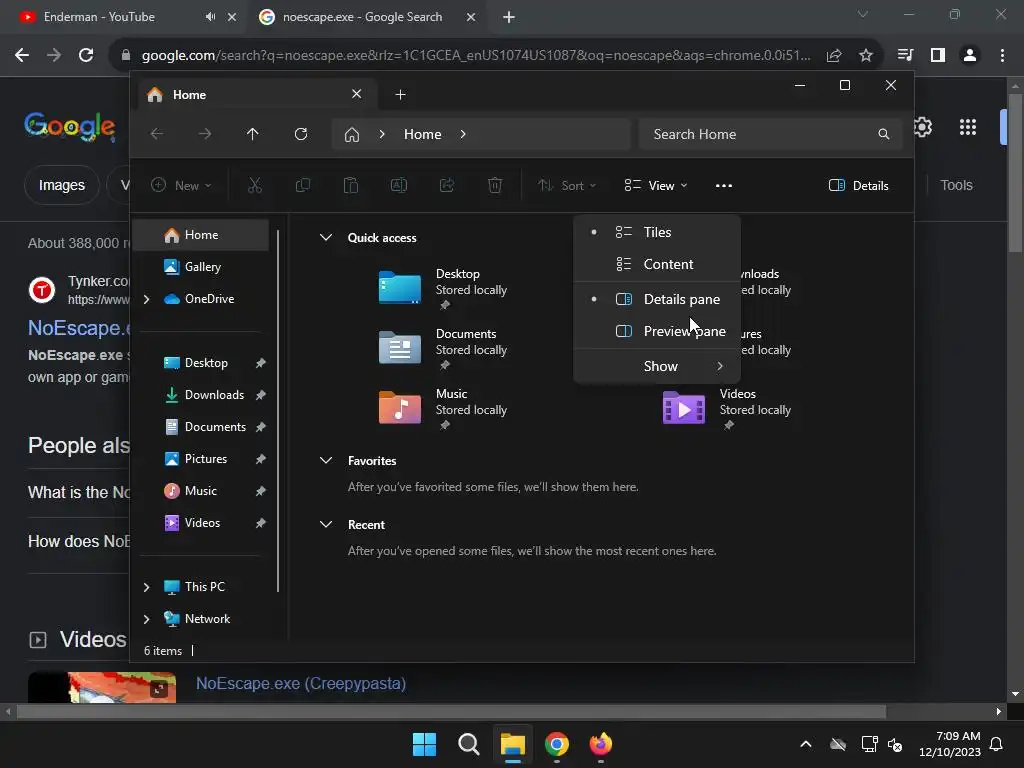Open the See more ellipsis menu in Explorer

pyautogui.click(x=724, y=185)
